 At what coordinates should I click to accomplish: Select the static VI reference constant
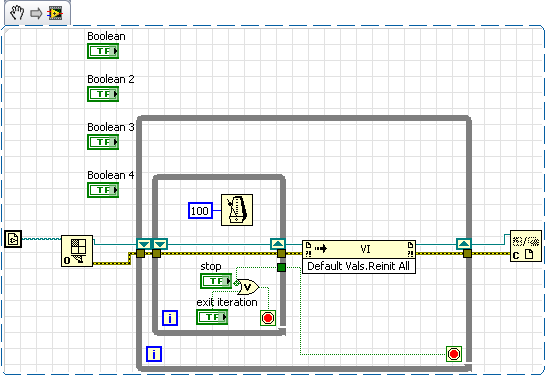(x=13, y=239)
